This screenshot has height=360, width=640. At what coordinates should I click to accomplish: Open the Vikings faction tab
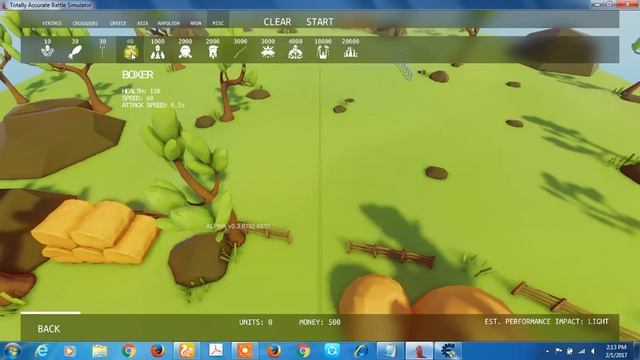pyautogui.click(x=52, y=23)
